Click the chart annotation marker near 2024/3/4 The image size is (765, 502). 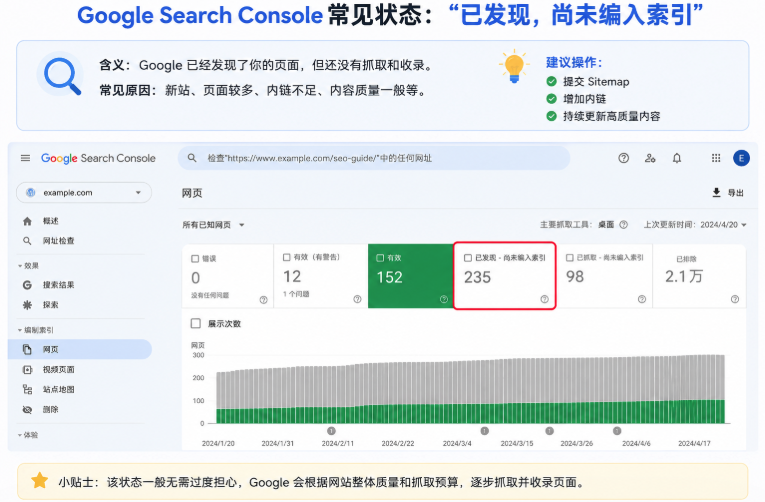coord(484,431)
